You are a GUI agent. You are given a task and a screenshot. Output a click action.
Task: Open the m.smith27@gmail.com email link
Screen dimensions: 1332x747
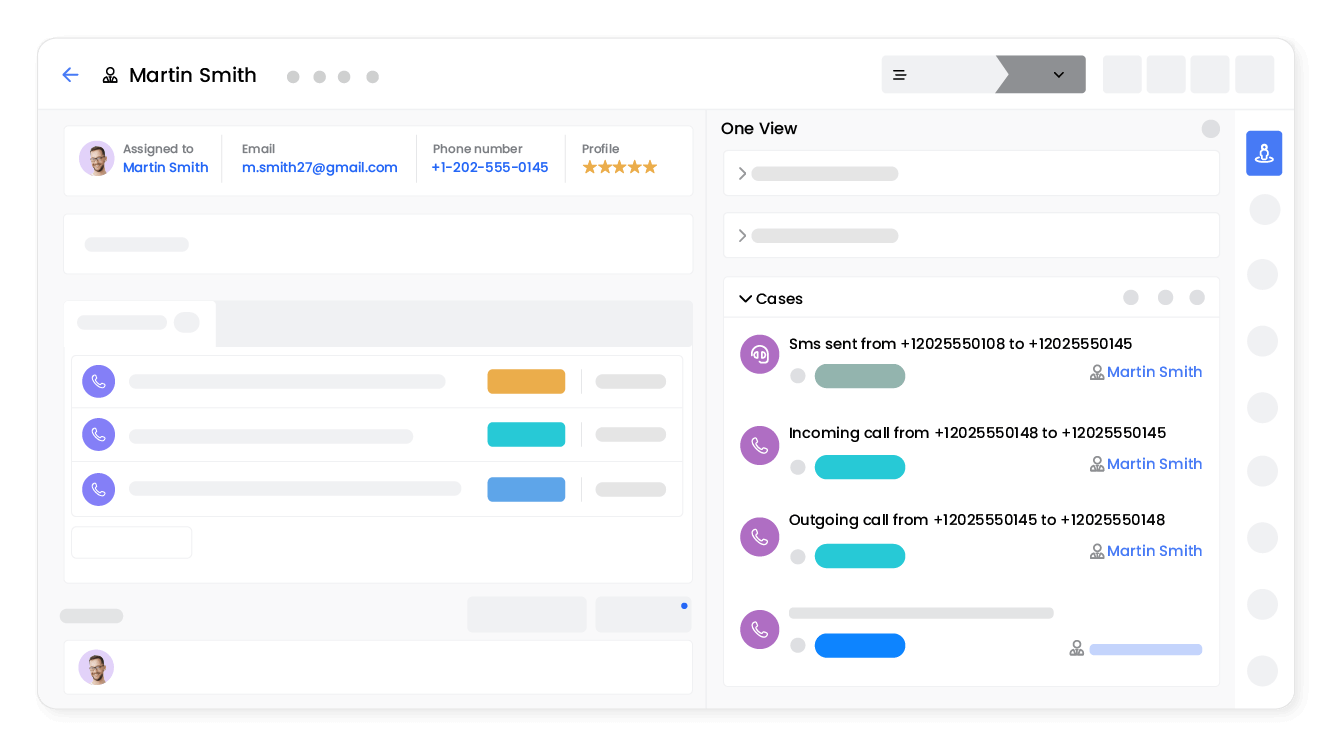coord(319,168)
